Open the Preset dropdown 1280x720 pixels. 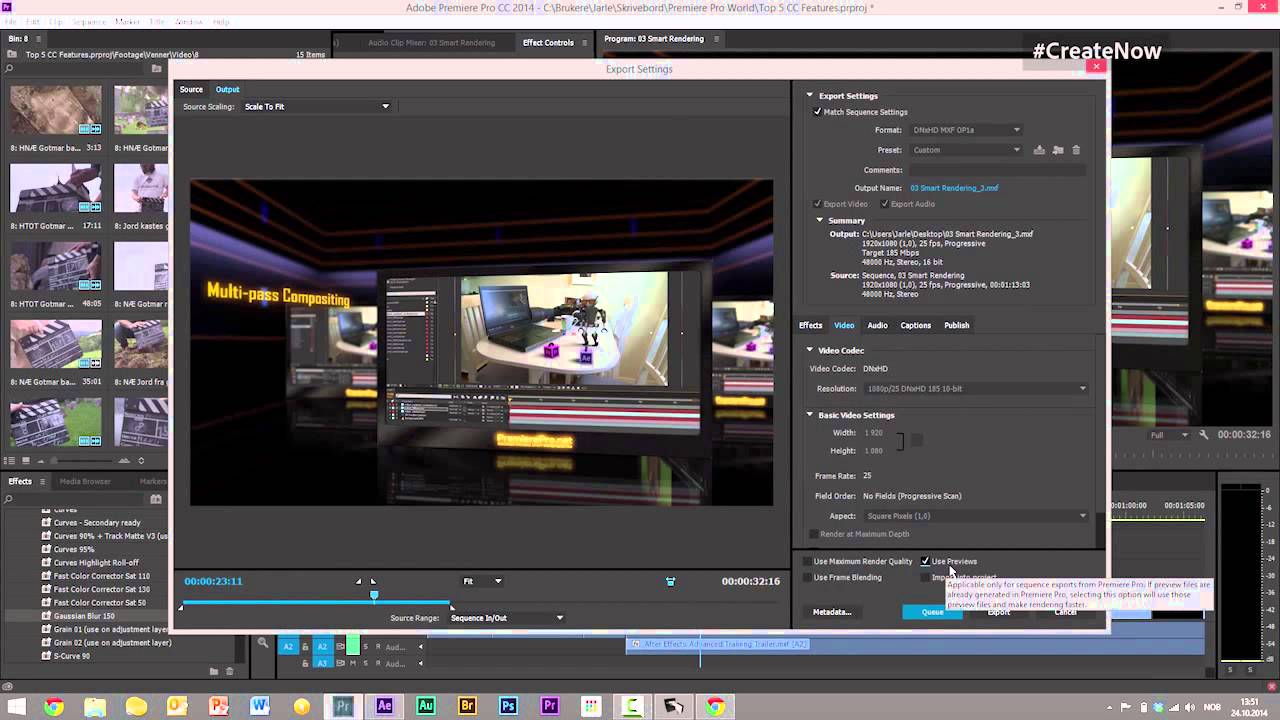[966, 150]
